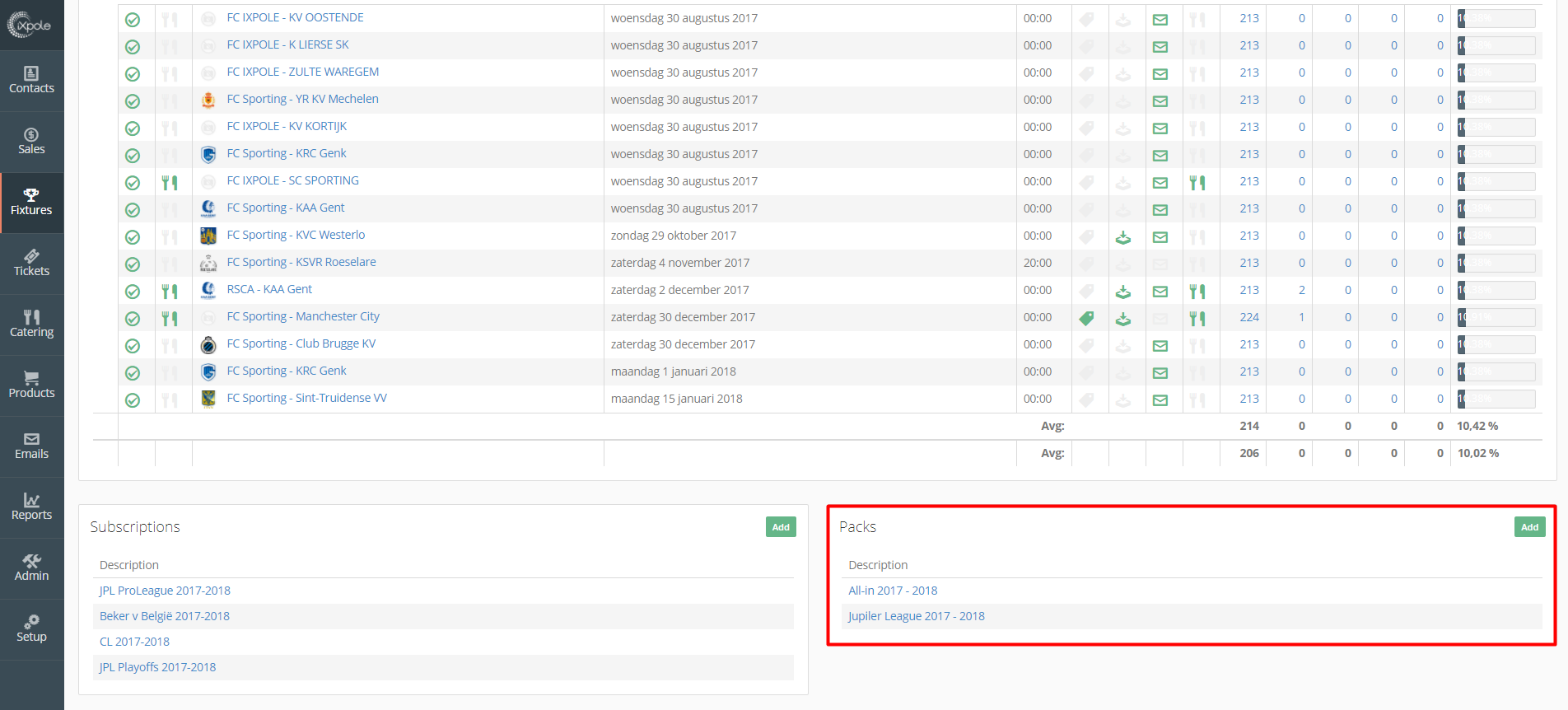Open All-in 2017 - 2018 pack
Image resolution: width=1568 pixels, height=710 pixels.
[893, 591]
